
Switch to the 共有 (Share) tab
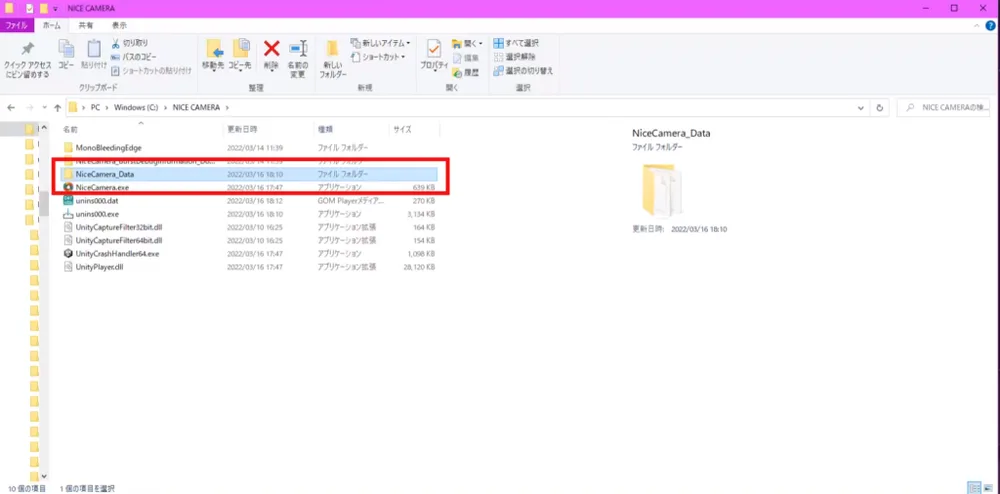click(85, 25)
